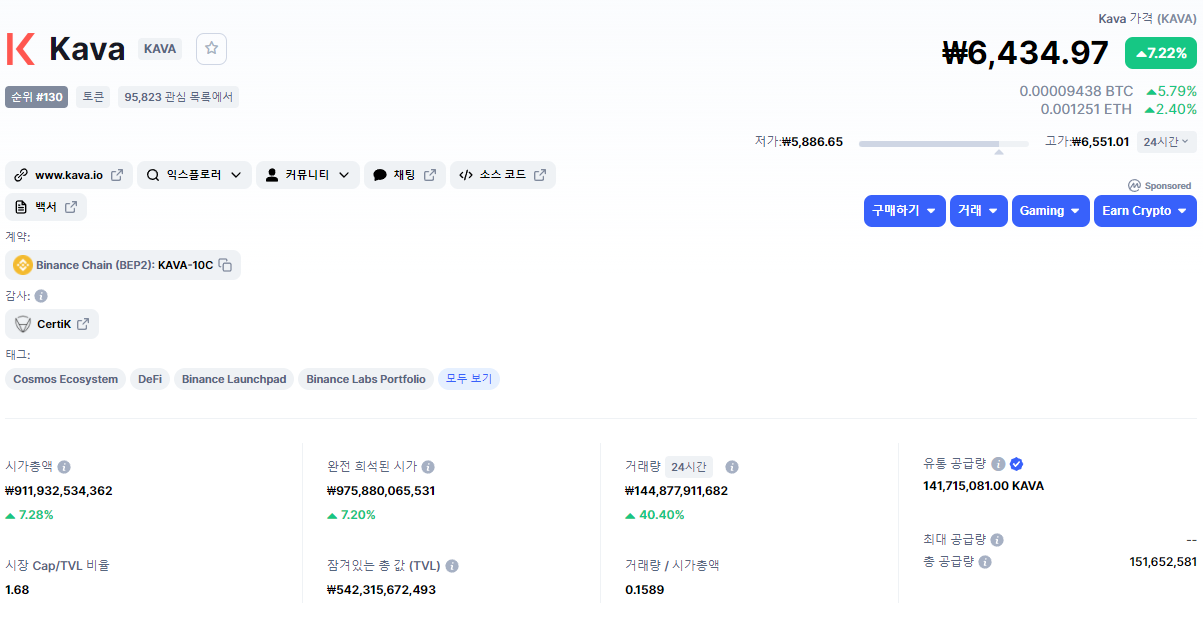Open the 소스 코드 link
Viewport: 1203px width, 618px height.
pos(502,175)
